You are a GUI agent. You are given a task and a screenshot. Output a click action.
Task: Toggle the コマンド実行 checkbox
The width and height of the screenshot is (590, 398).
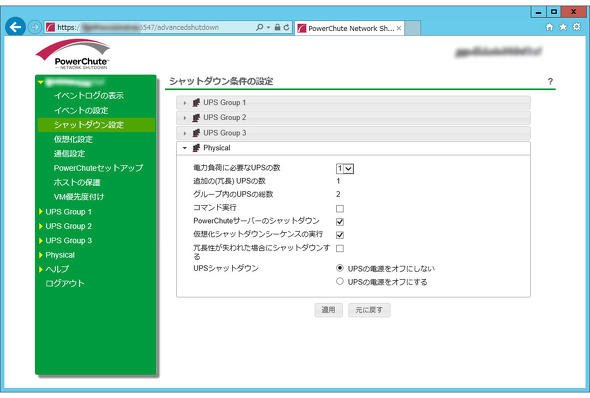[340, 208]
